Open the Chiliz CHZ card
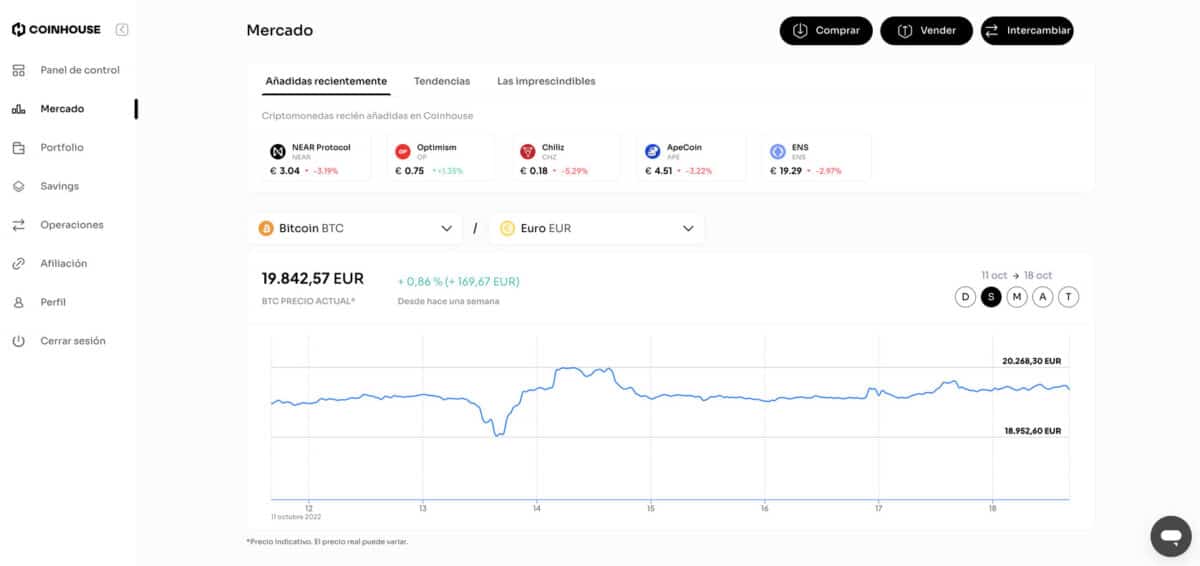This screenshot has width=1200, height=566. (565, 158)
